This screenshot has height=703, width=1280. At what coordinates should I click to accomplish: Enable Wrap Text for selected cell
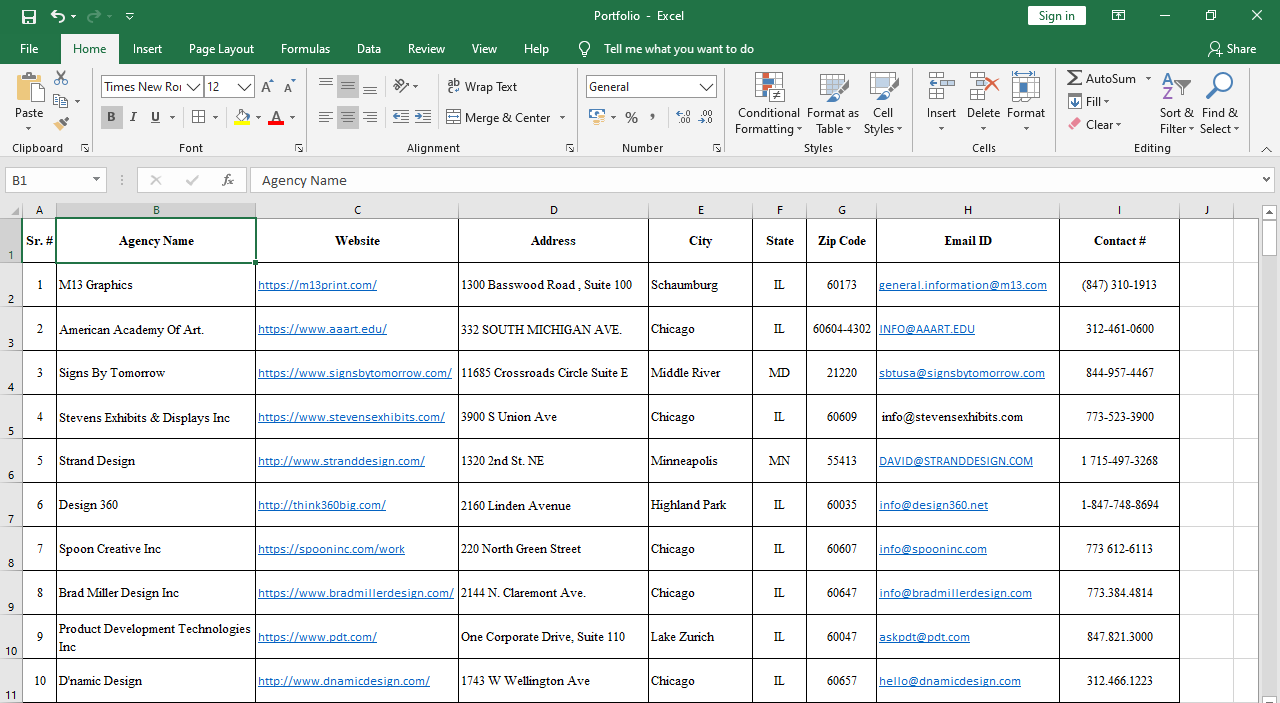[483, 86]
